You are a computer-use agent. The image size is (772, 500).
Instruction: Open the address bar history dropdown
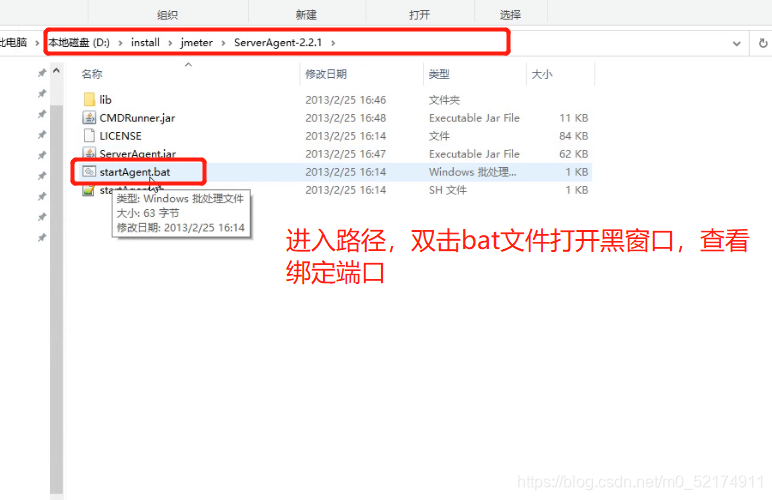pos(736,43)
